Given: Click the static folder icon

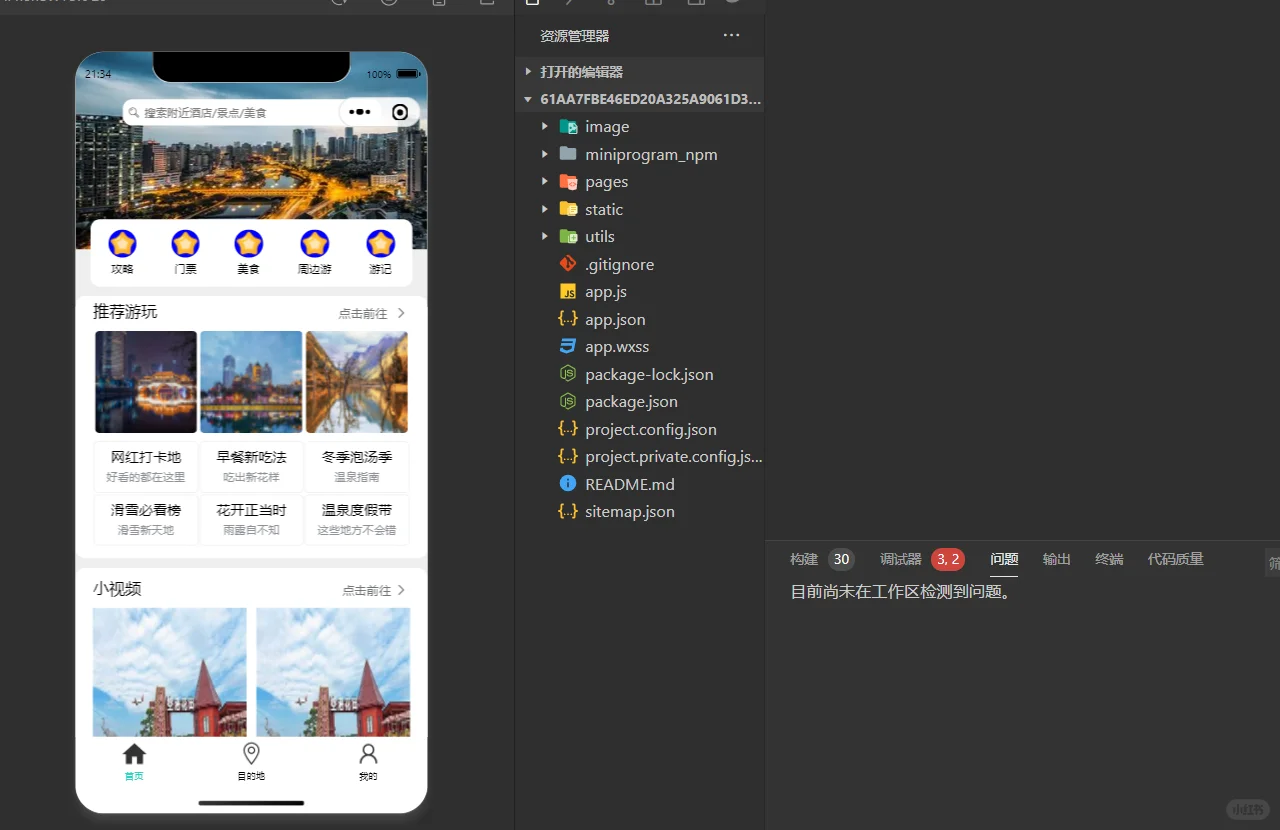Looking at the screenshot, I should tap(568, 209).
